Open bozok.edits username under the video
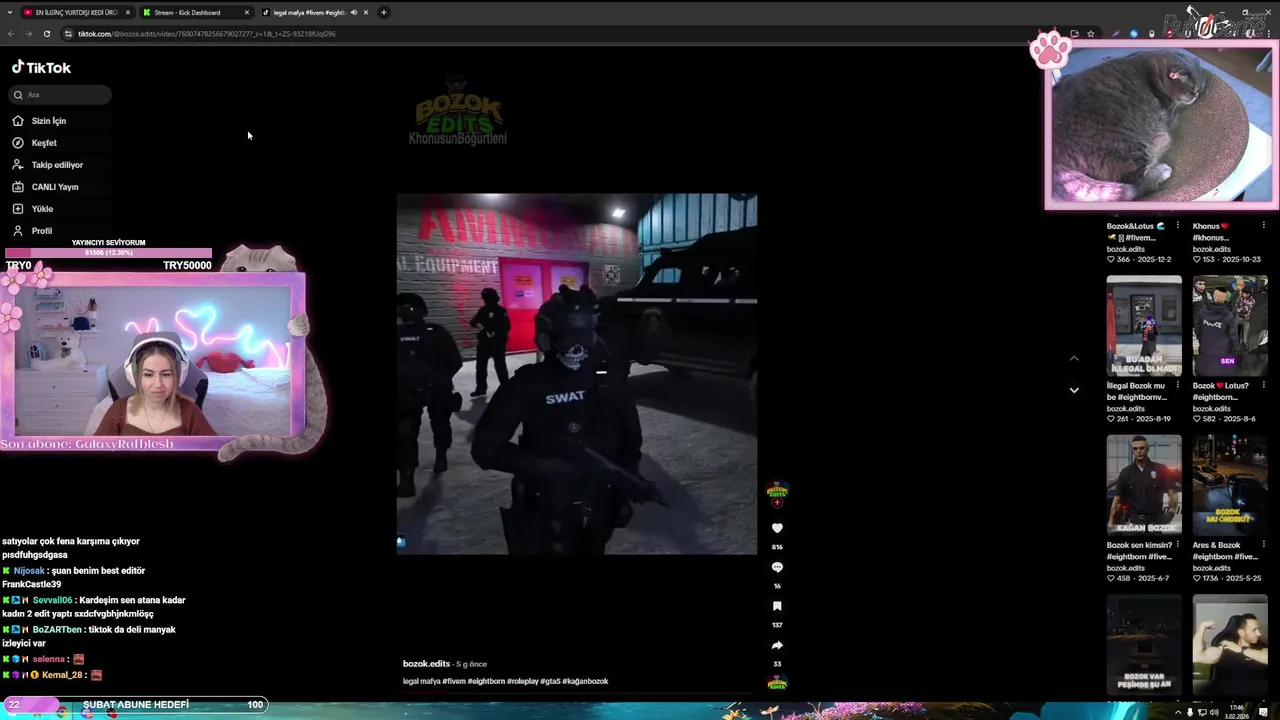Screen dimensions: 1280x720 coord(426,664)
